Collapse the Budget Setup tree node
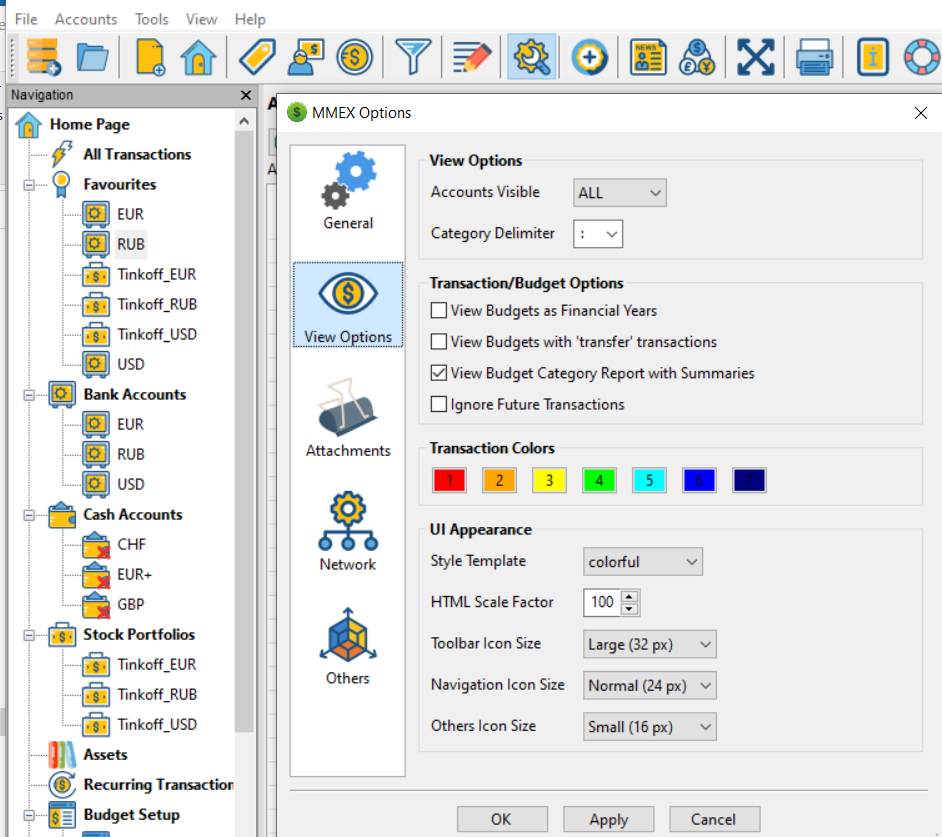This screenshot has width=942, height=837. tap(29, 816)
